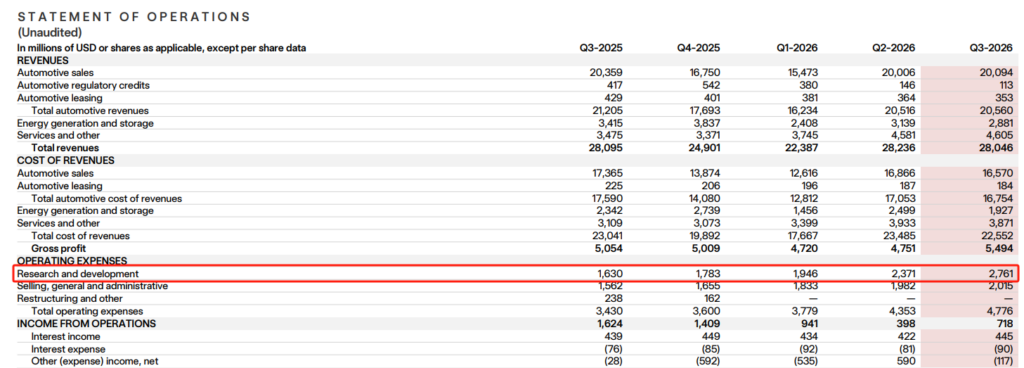
Task: Select the Restructuring and other row label
Action: (x=70, y=299)
